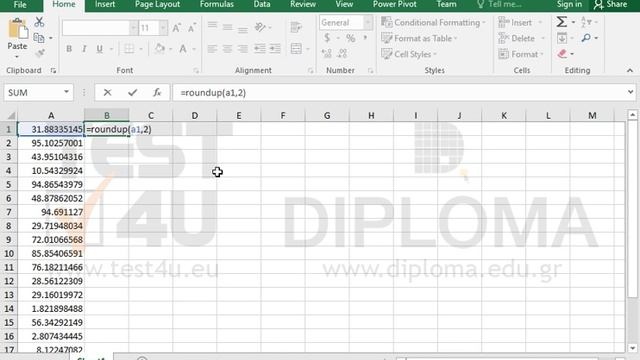Switch to the Page Layout tab
Screen dimensions: 640x360
tap(157, 4)
